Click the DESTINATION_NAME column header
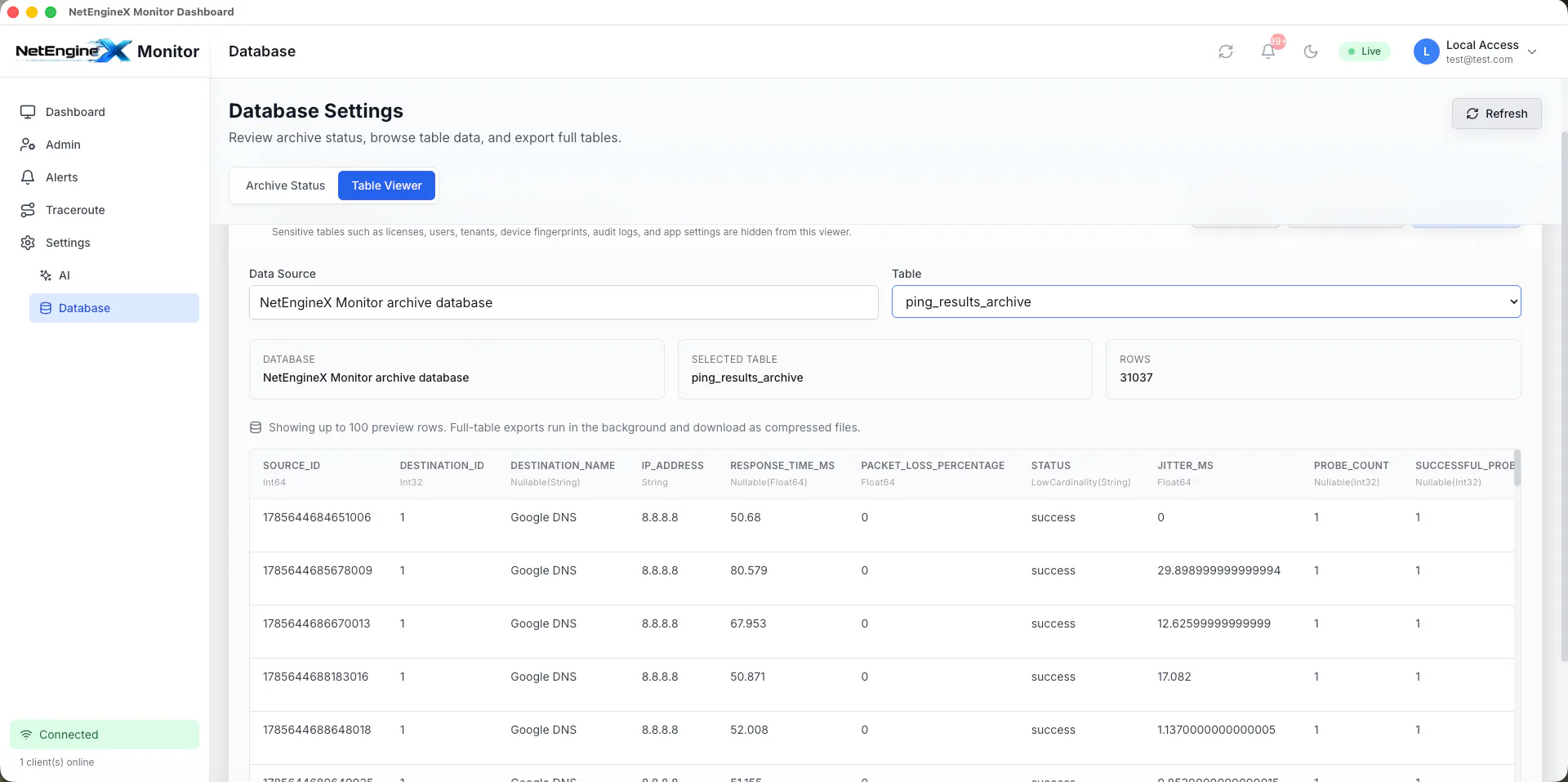 click(563, 466)
